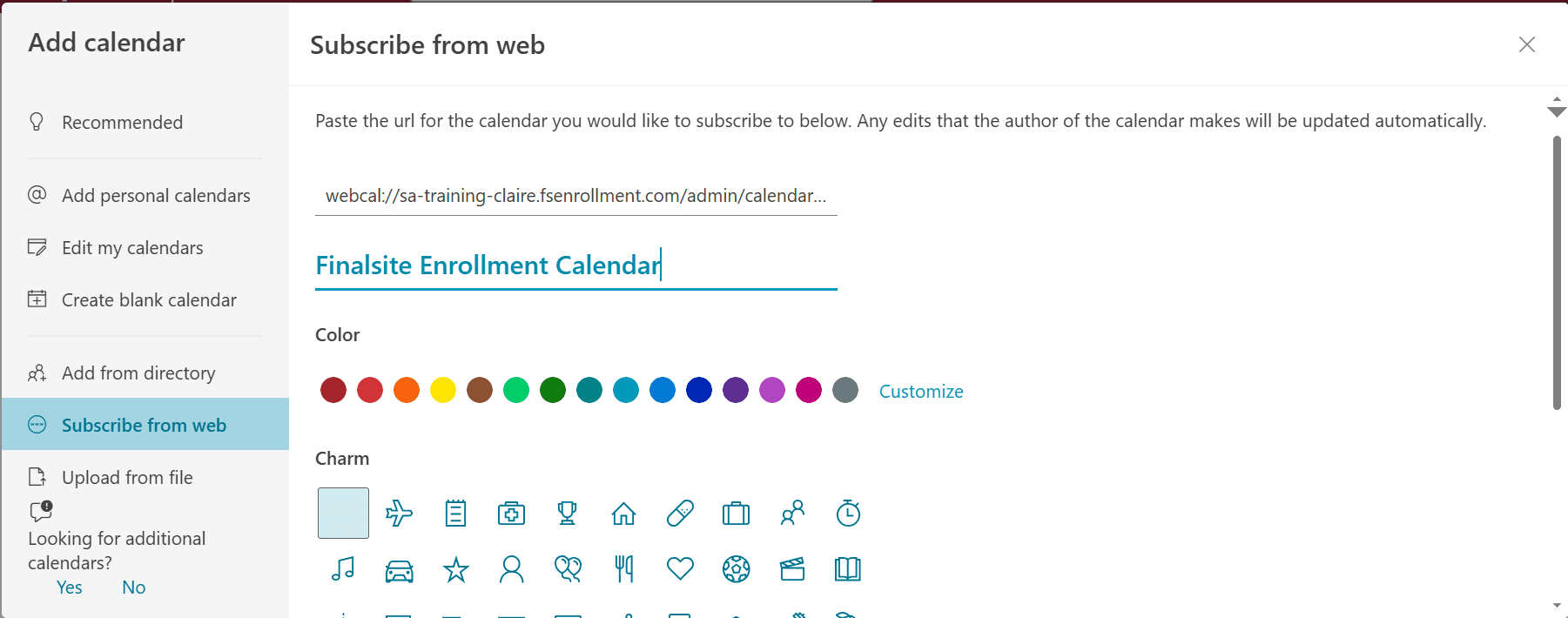1568x618 pixels.
Task: Go to Create blank calendar
Action: [x=149, y=300]
